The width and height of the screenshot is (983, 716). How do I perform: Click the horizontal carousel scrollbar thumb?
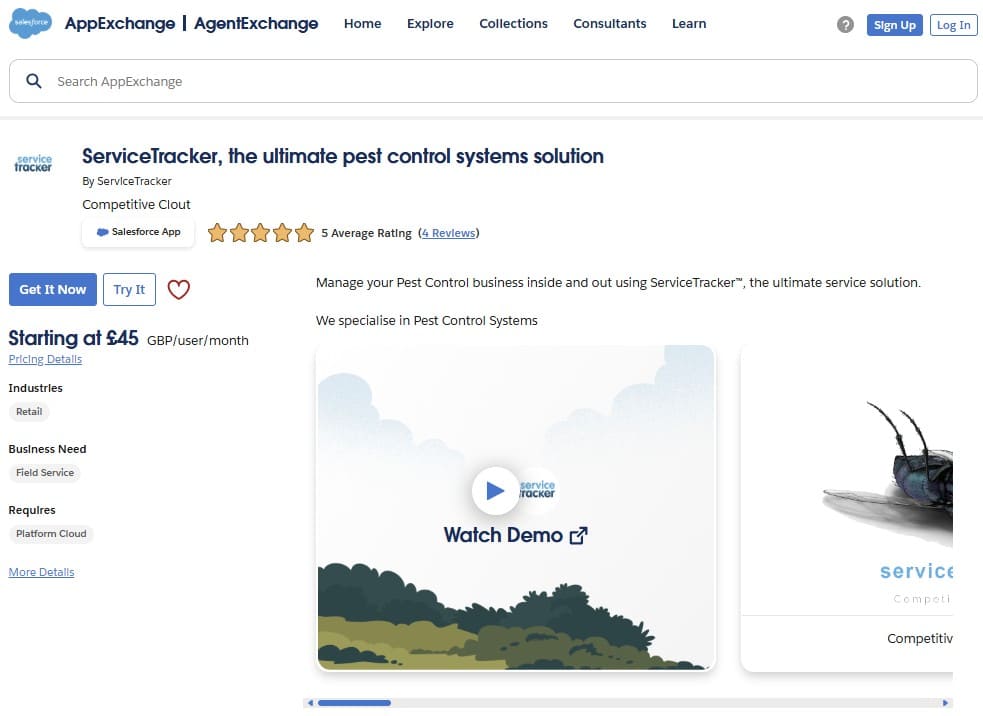(354, 703)
